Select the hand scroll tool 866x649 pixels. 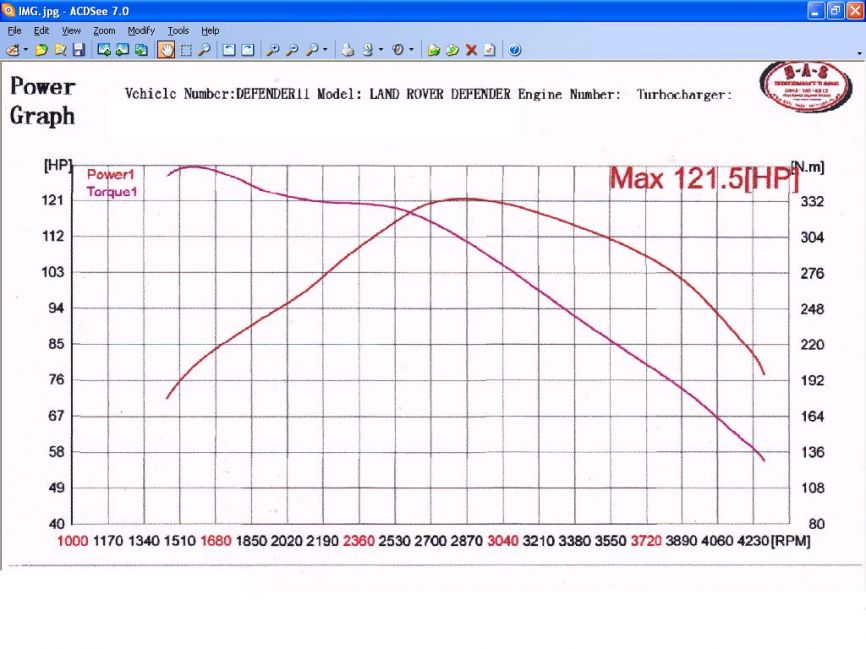coord(166,50)
